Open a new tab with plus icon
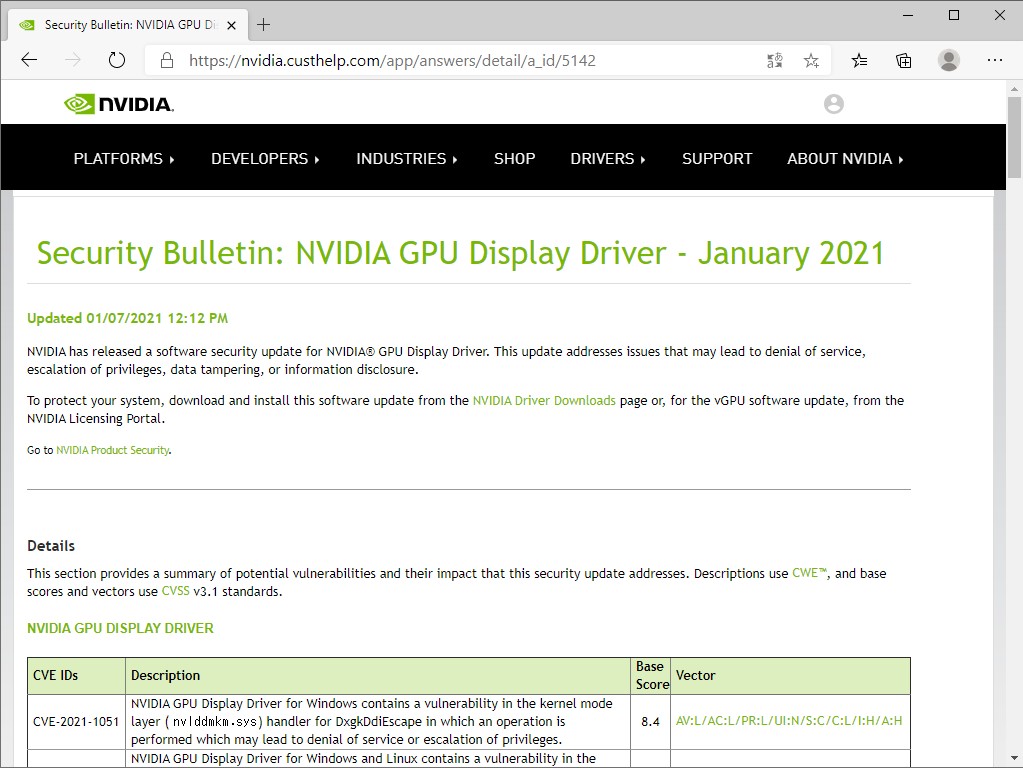This screenshot has width=1023, height=768. tap(264, 25)
